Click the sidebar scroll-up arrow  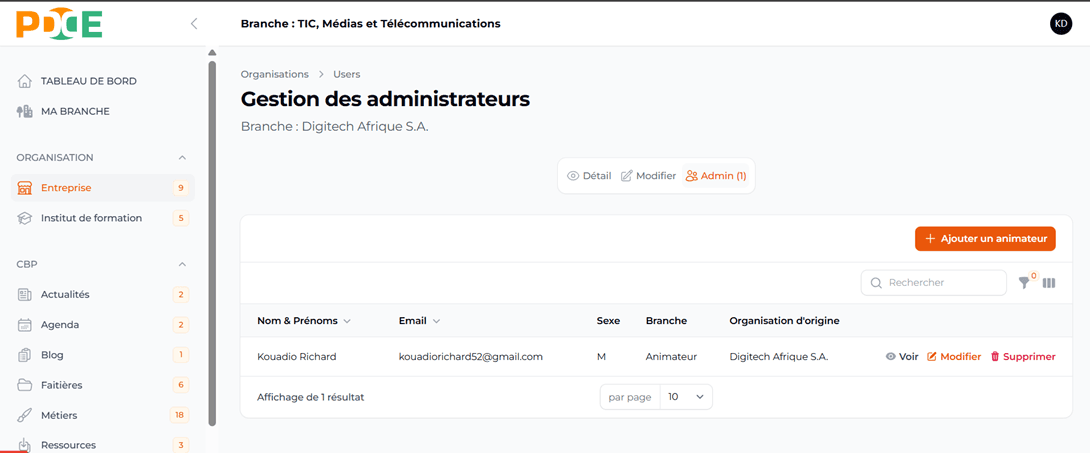pyautogui.click(x=213, y=53)
